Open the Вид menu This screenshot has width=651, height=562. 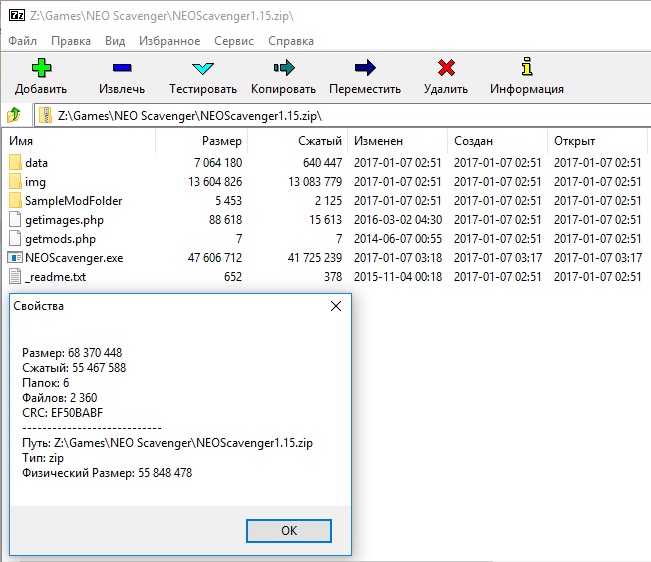pos(115,41)
